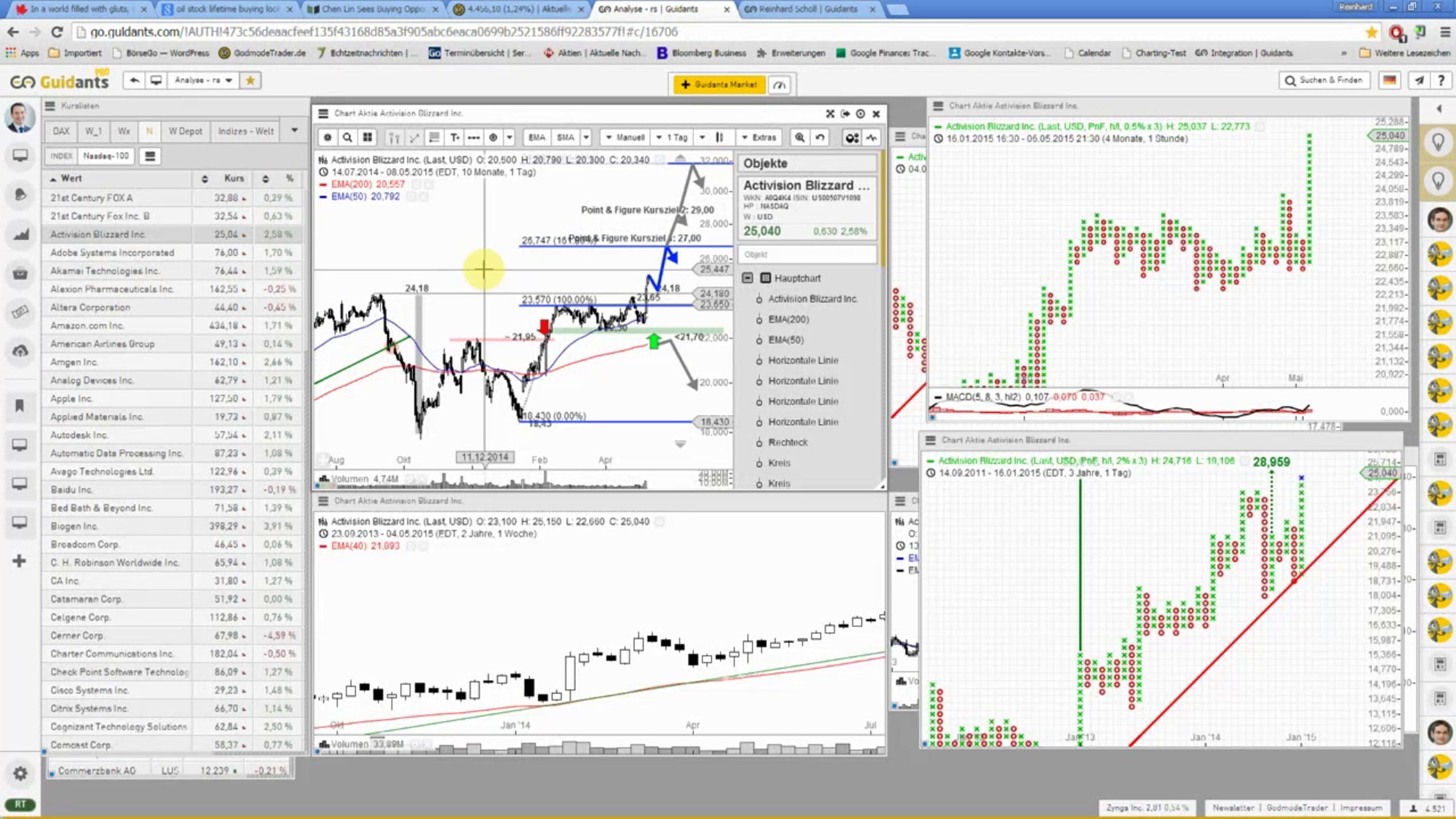This screenshot has height=819, width=1456.
Task: Click the Objekt filter input field
Action: pyautogui.click(x=807, y=255)
